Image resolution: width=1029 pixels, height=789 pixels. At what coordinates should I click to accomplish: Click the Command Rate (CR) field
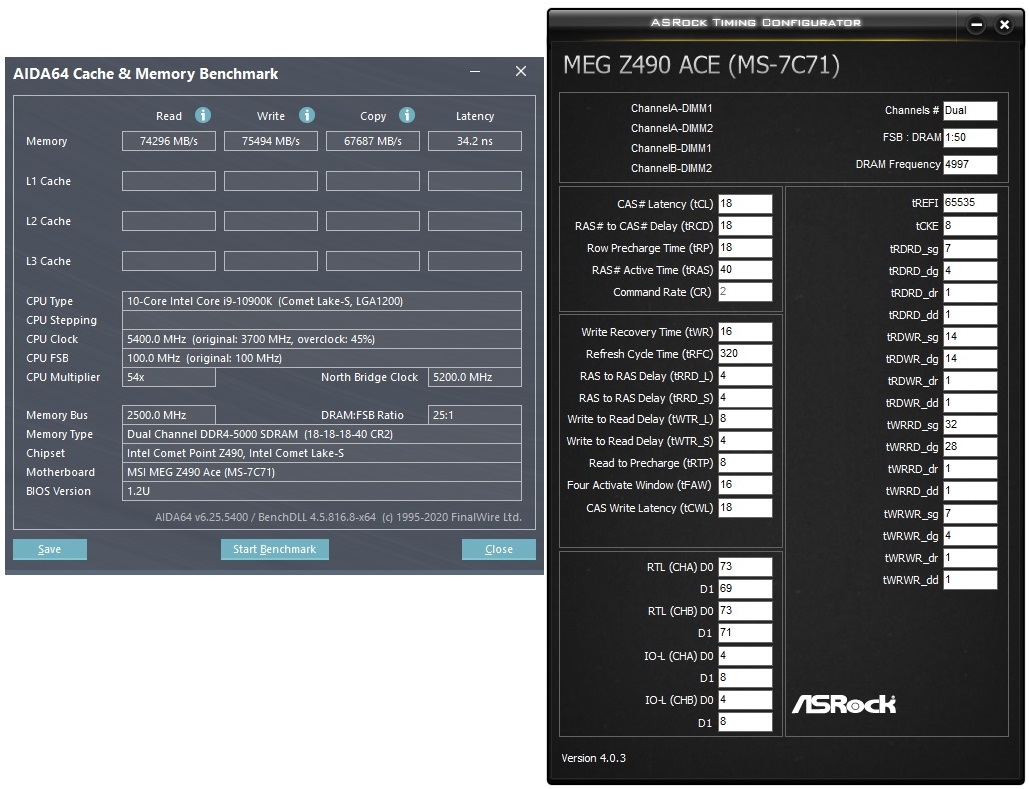746,292
